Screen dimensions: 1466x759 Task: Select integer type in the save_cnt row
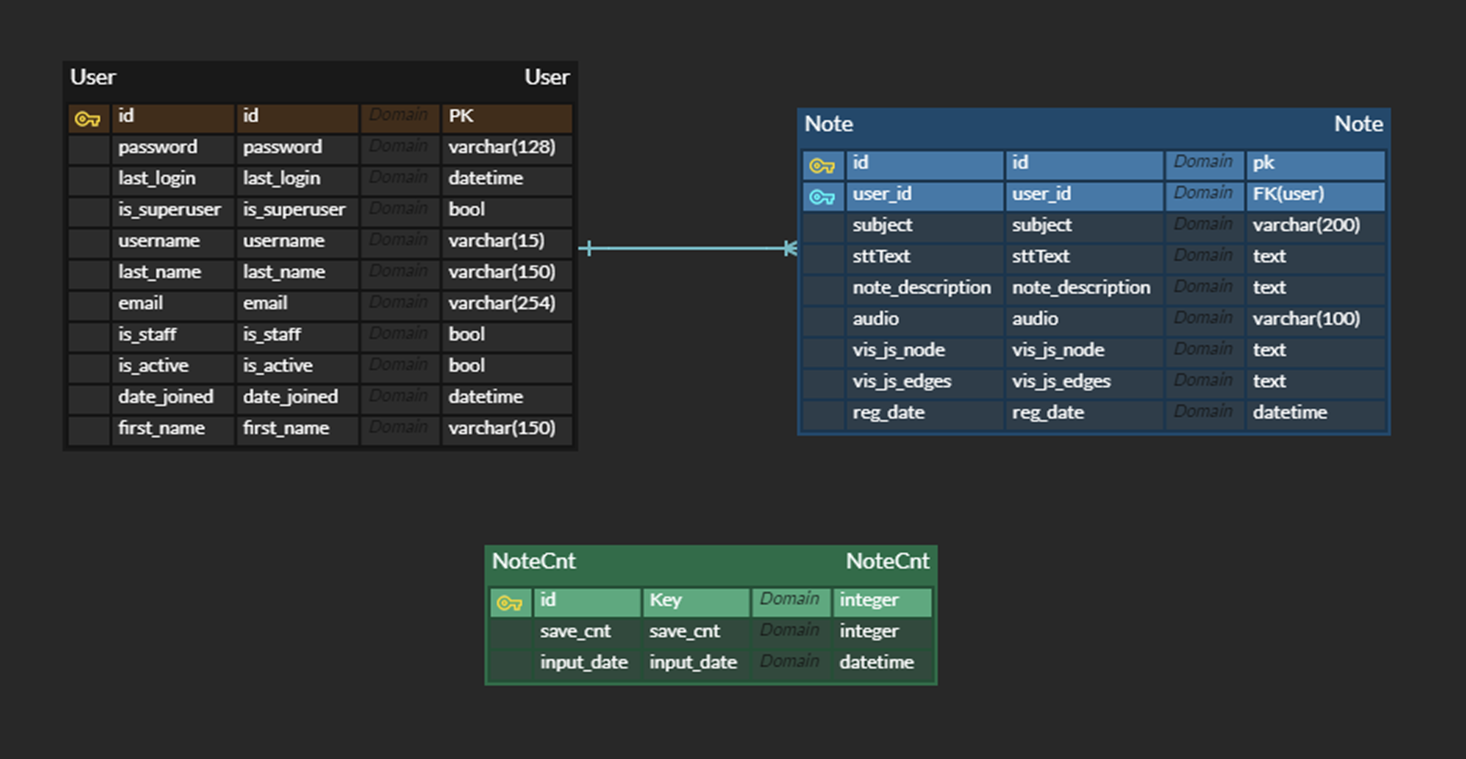[x=882, y=632]
